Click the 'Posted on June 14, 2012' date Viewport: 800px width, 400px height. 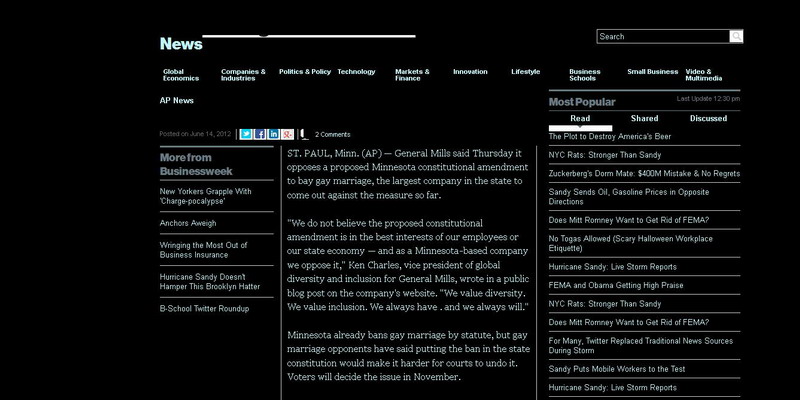[x=195, y=134]
